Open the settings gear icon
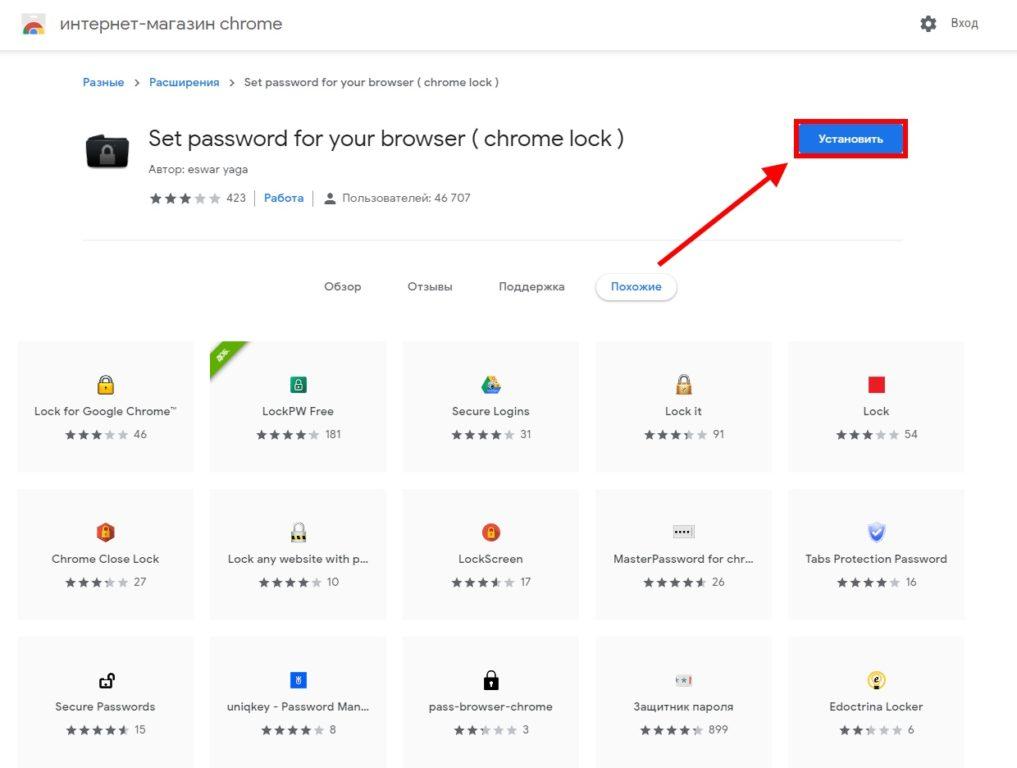 (928, 21)
